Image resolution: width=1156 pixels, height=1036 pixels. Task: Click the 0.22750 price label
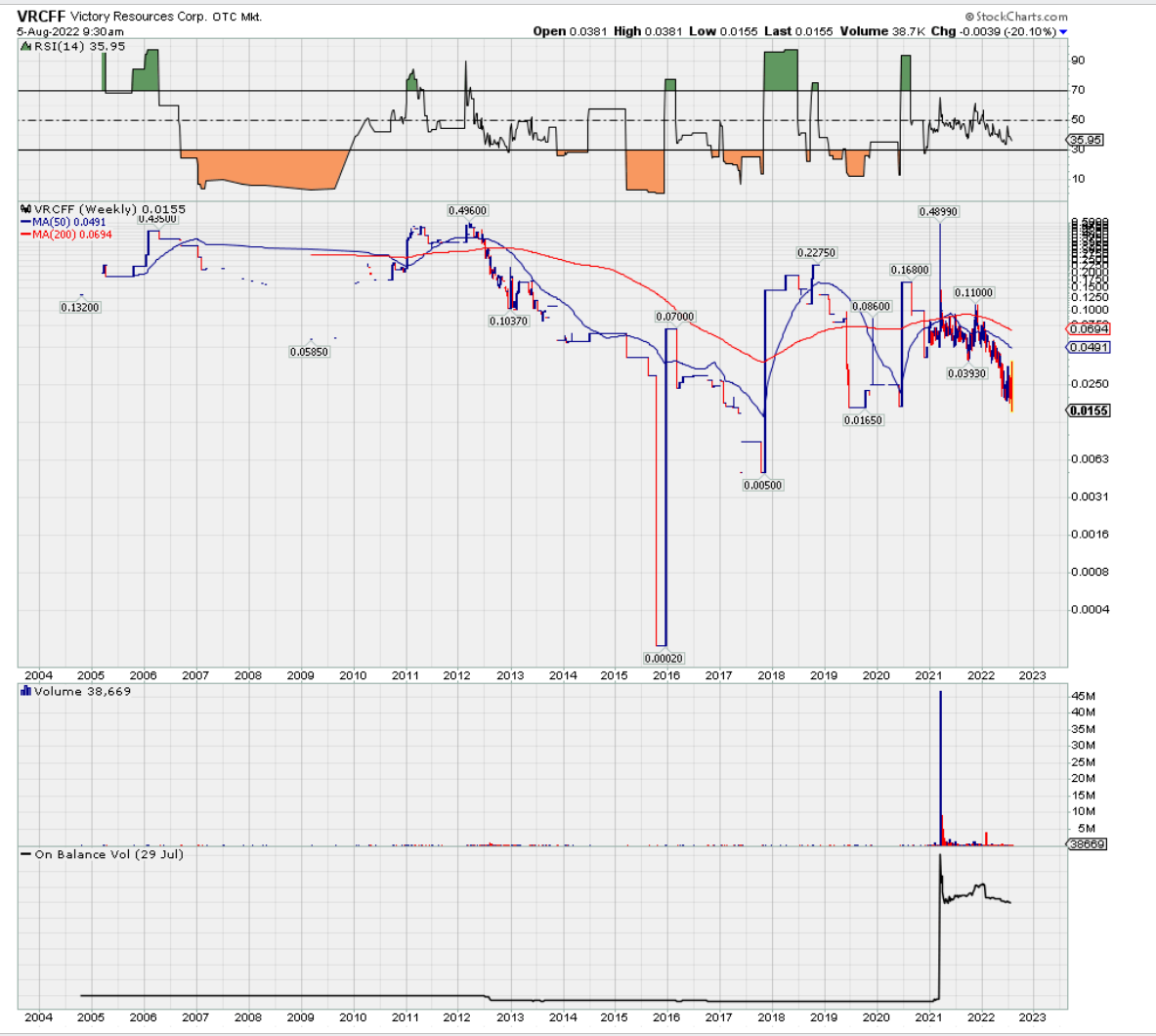(x=816, y=253)
